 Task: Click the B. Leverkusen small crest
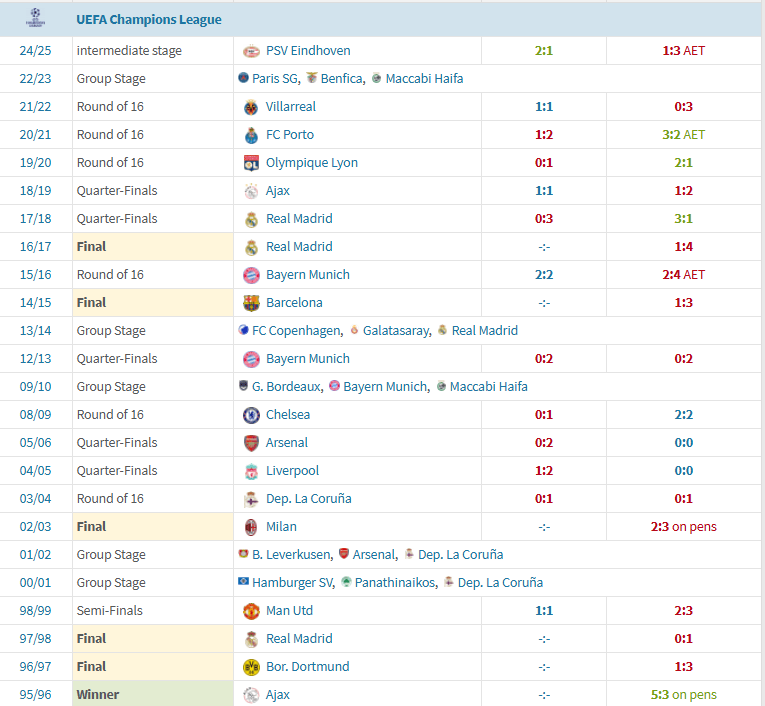pos(243,553)
